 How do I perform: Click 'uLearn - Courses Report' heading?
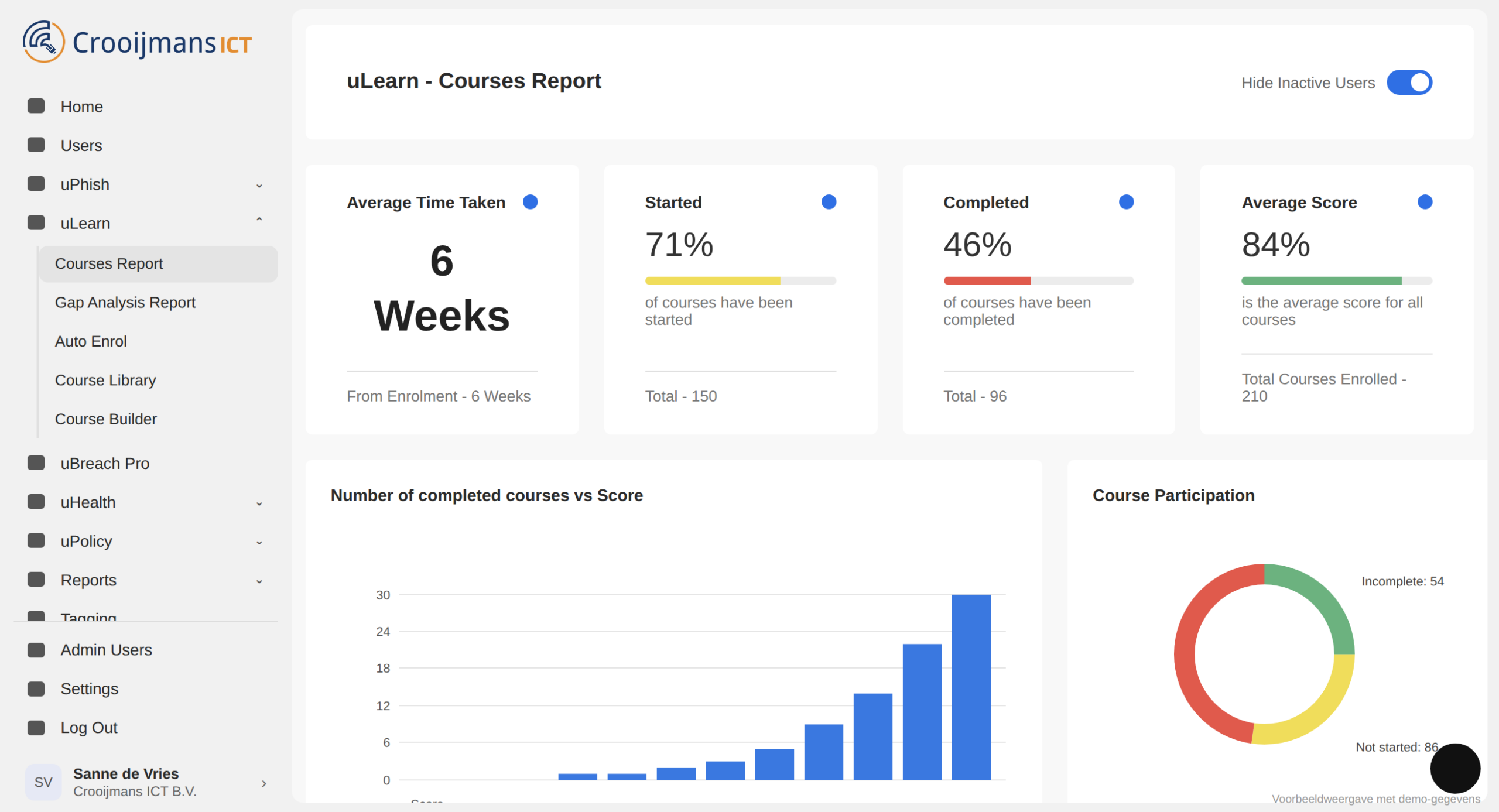pos(474,81)
